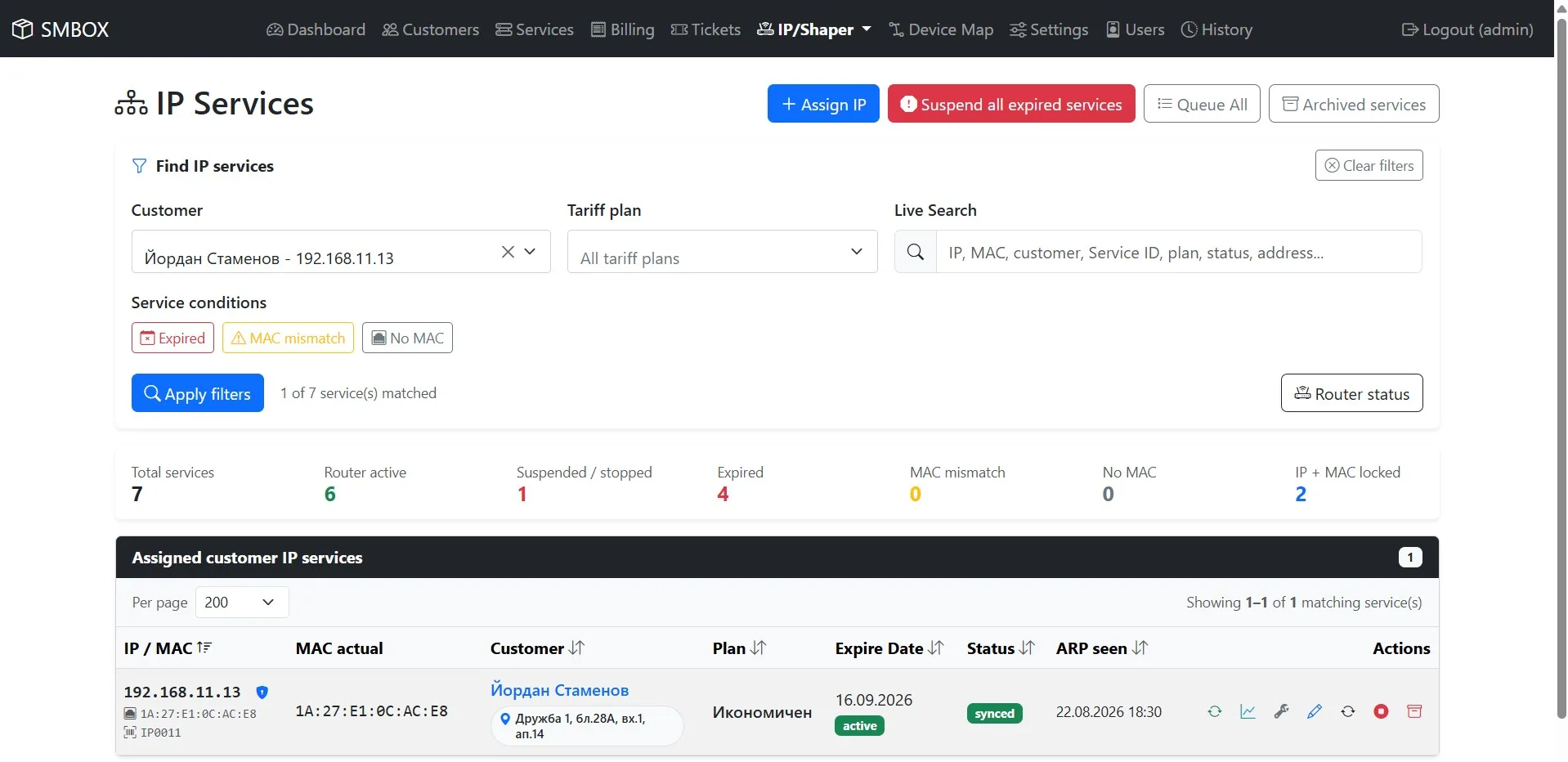Click the barcode icon beside IP0011
Viewport: 1568px width, 762px height.
pyautogui.click(x=130, y=733)
